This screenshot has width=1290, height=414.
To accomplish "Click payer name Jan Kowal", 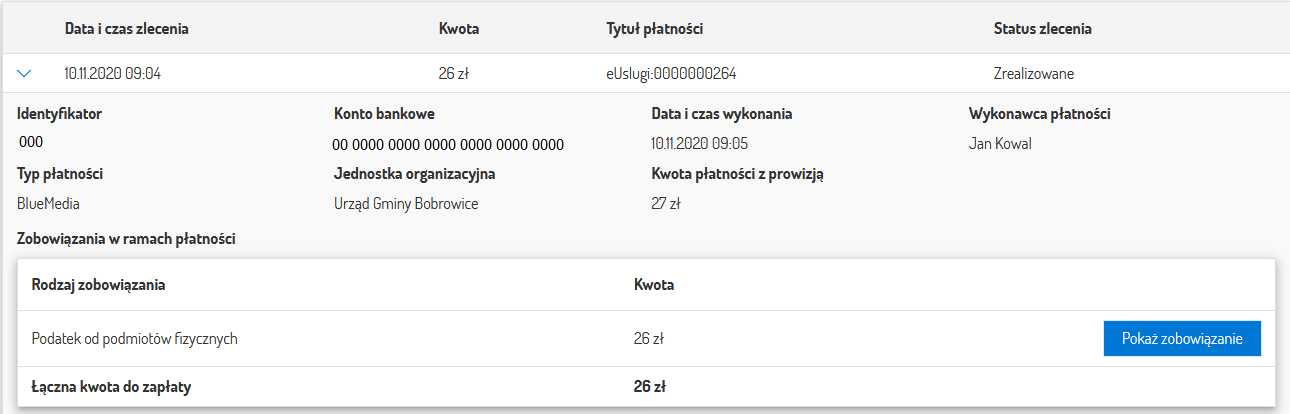I will (1000, 143).
